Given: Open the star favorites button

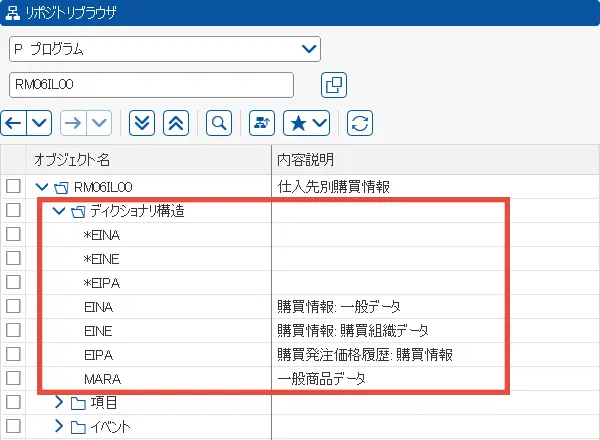Looking at the screenshot, I should 307,123.
